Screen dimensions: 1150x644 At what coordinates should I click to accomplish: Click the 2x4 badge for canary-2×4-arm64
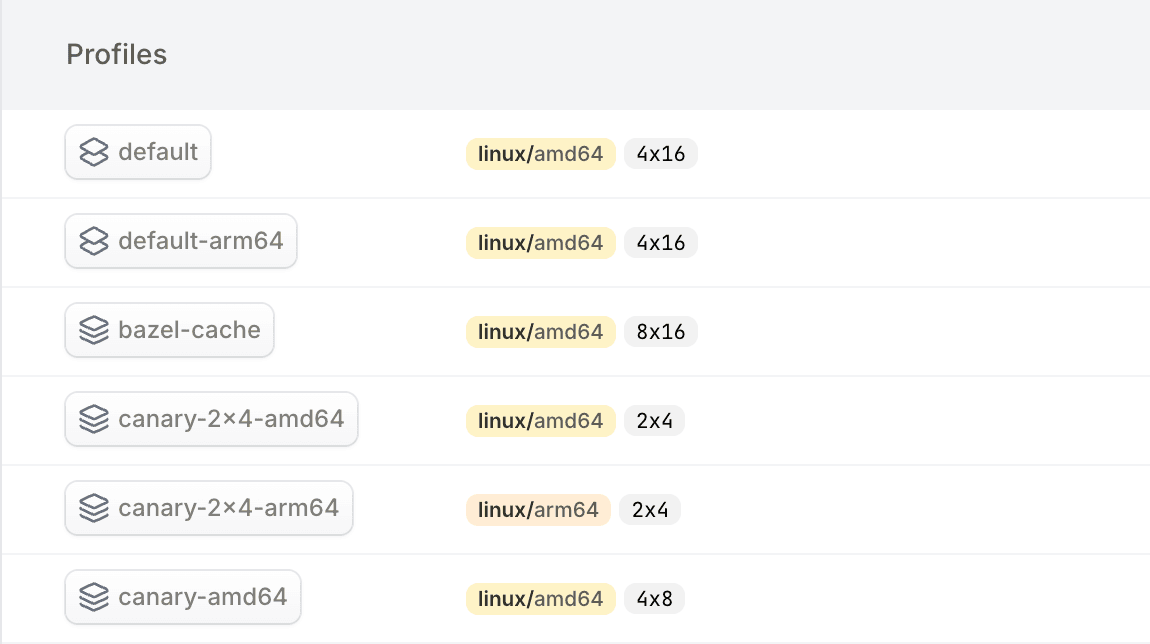[x=649, y=510]
